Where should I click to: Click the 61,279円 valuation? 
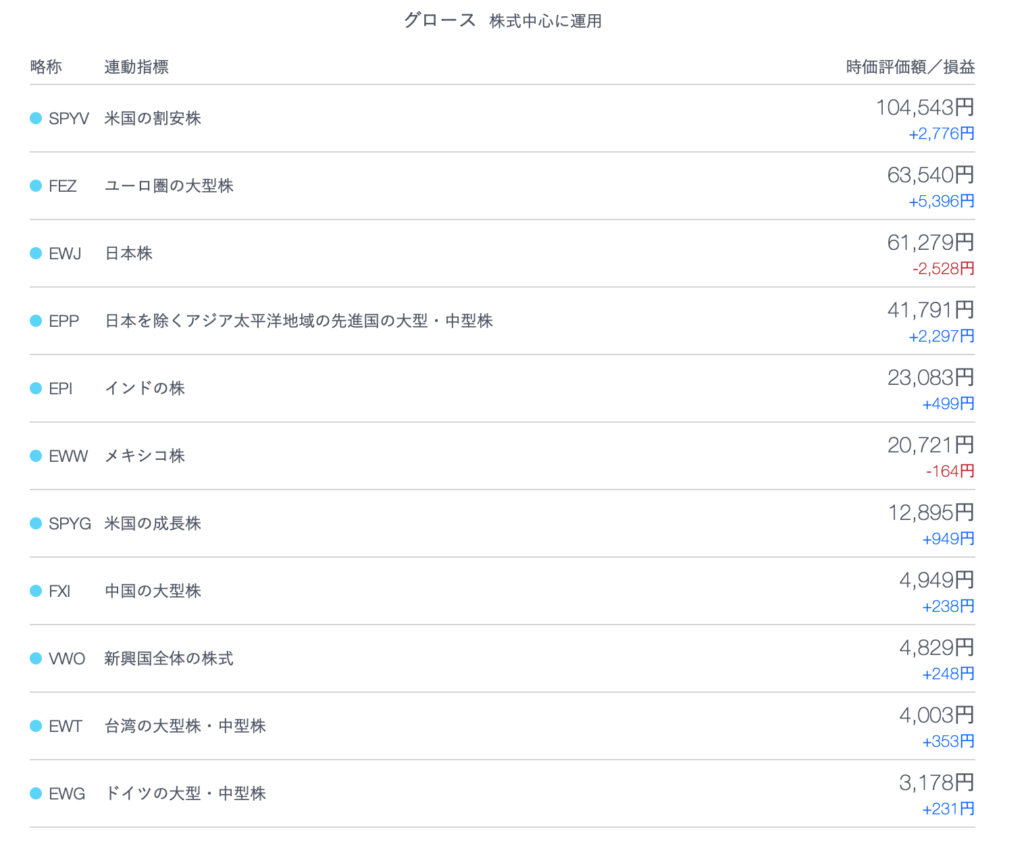pos(931,242)
